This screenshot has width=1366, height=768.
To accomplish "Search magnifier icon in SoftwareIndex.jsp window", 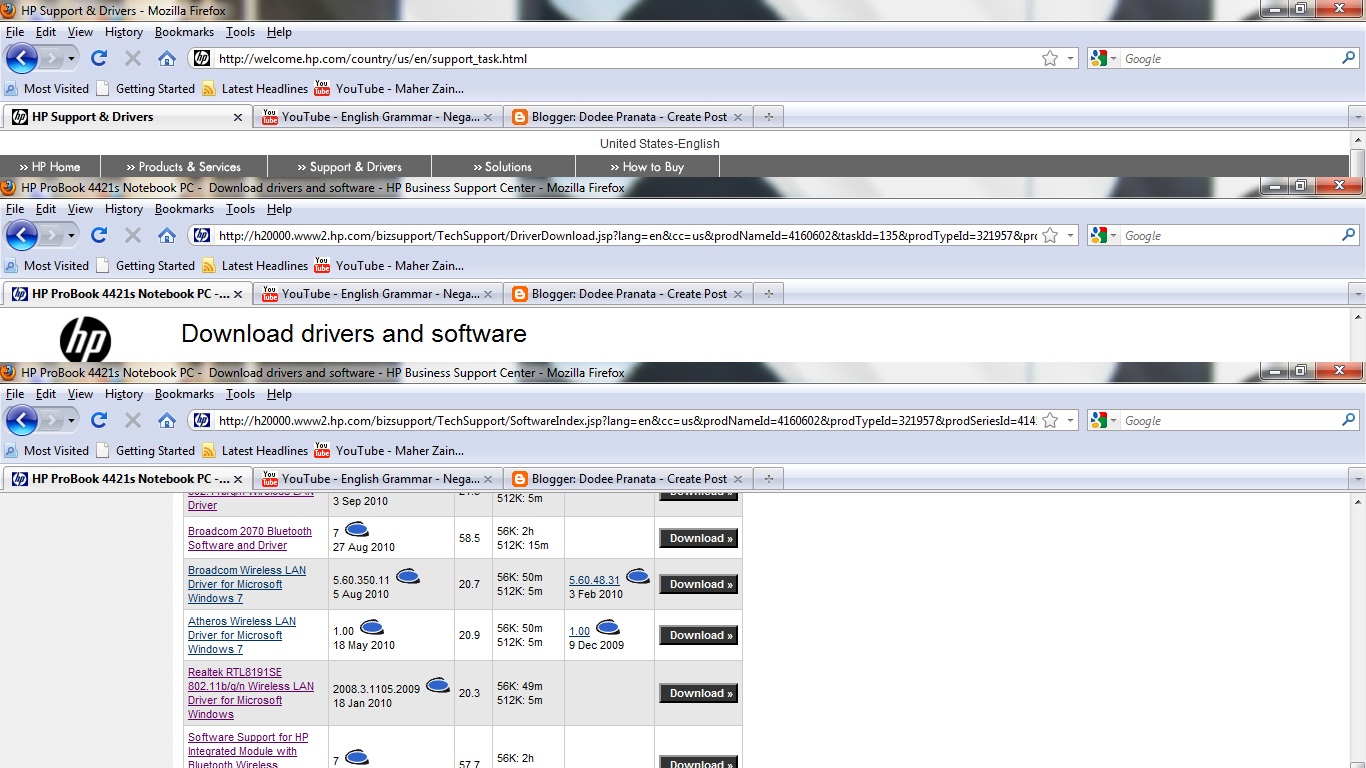I will (1348, 420).
